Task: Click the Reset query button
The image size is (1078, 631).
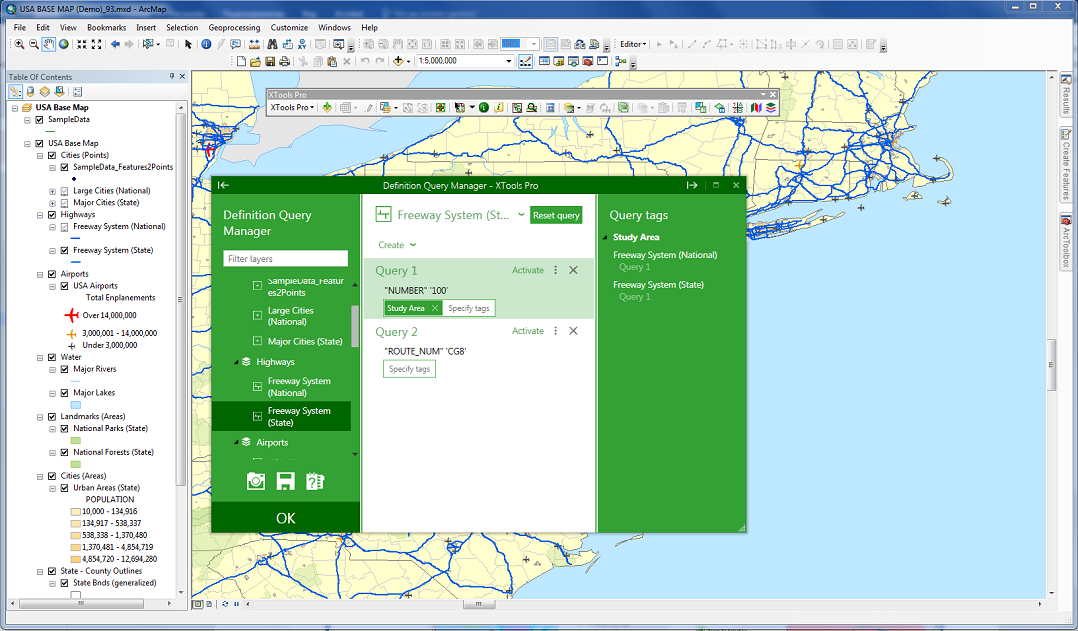Action: tap(556, 215)
